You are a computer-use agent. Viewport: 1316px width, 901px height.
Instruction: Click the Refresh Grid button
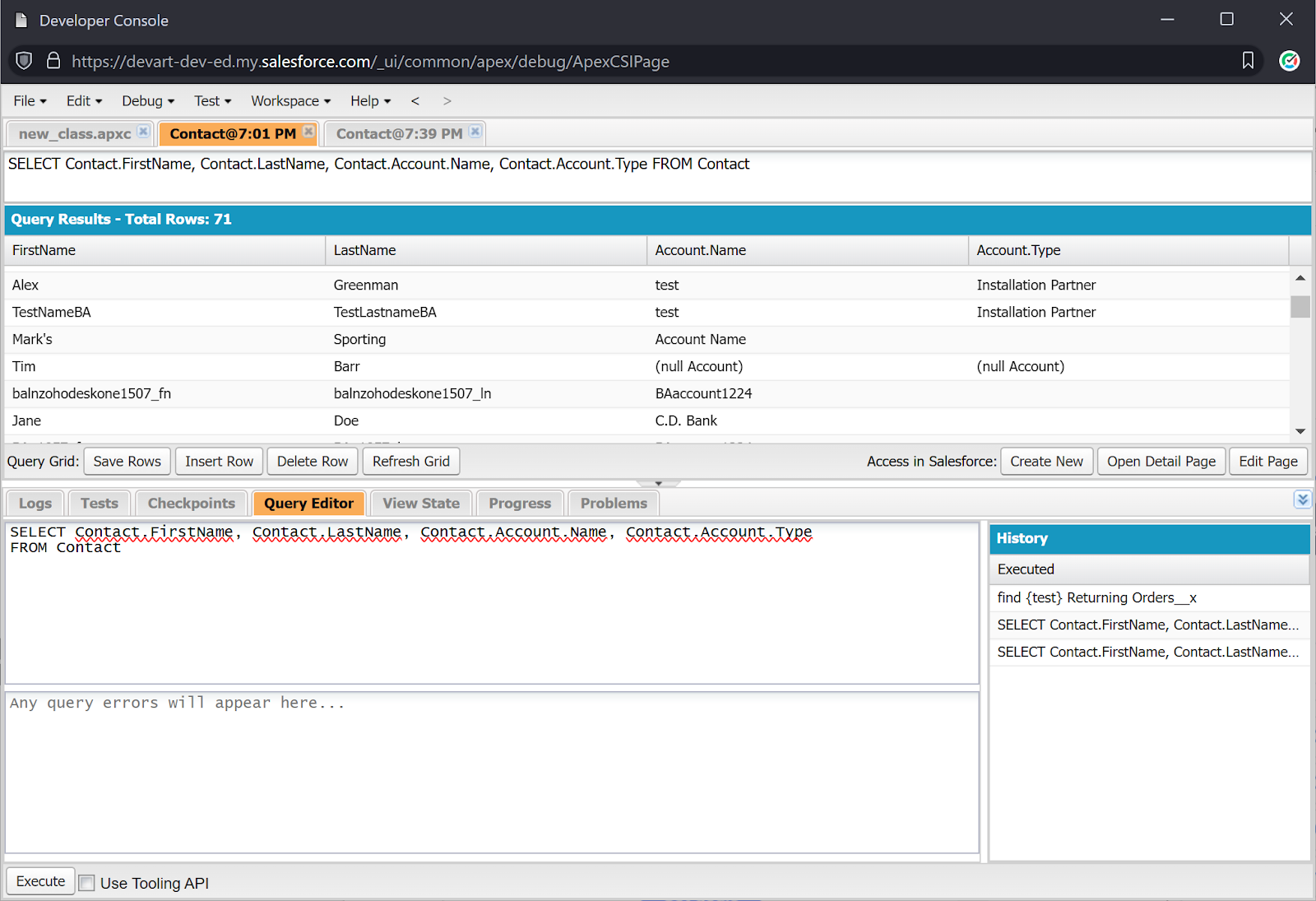click(410, 462)
